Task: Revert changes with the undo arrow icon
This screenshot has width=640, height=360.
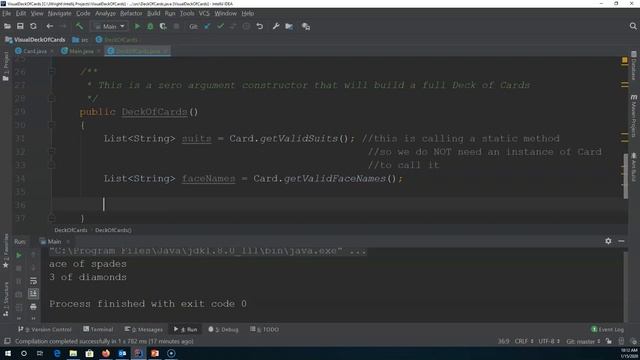Action: pyautogui.click(x=260, y=27)
